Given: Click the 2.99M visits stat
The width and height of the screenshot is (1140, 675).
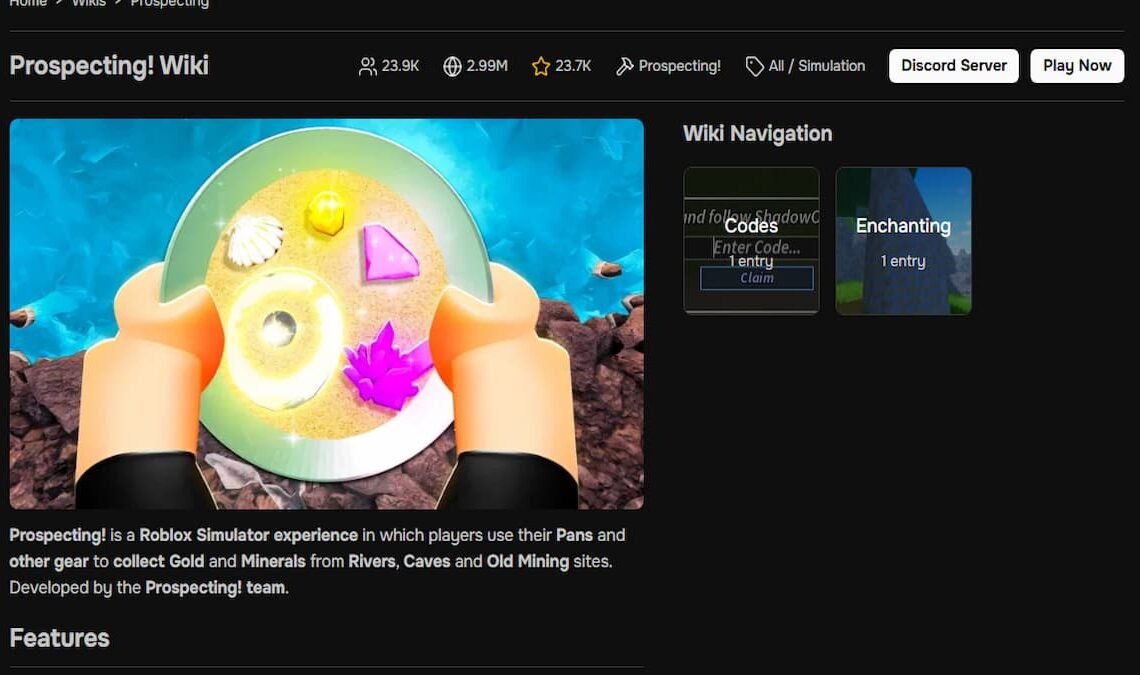Looking at the screenshot, I should click(486, 66).
